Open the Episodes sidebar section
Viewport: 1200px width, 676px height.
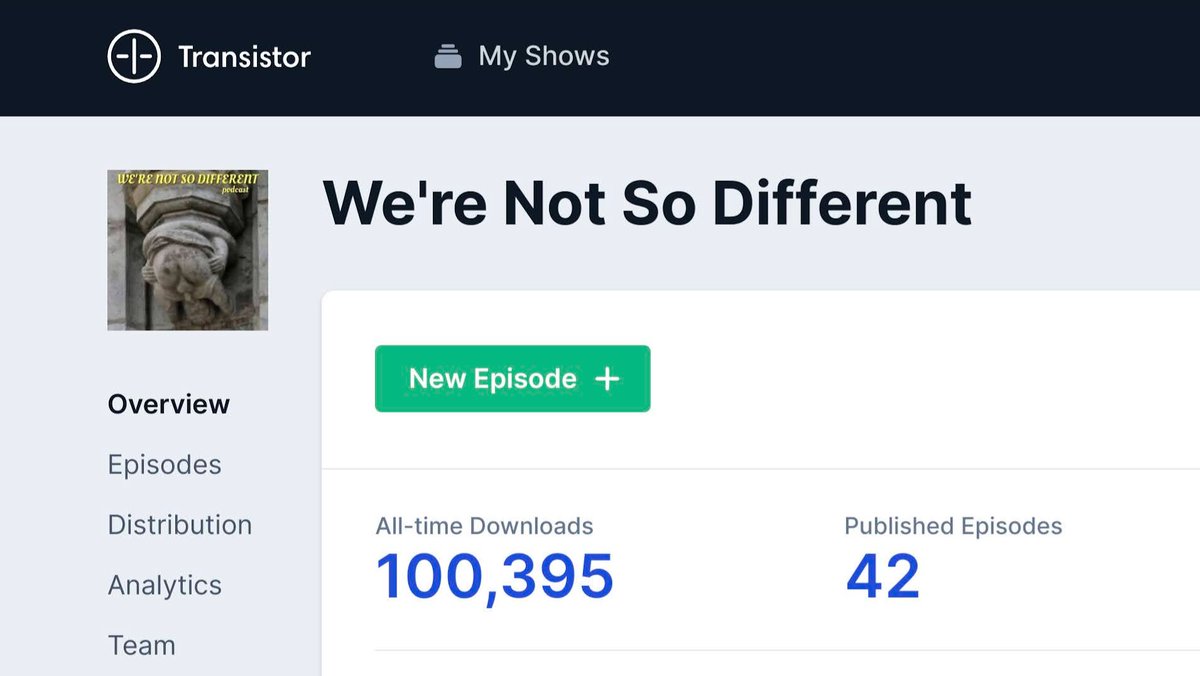165,465
